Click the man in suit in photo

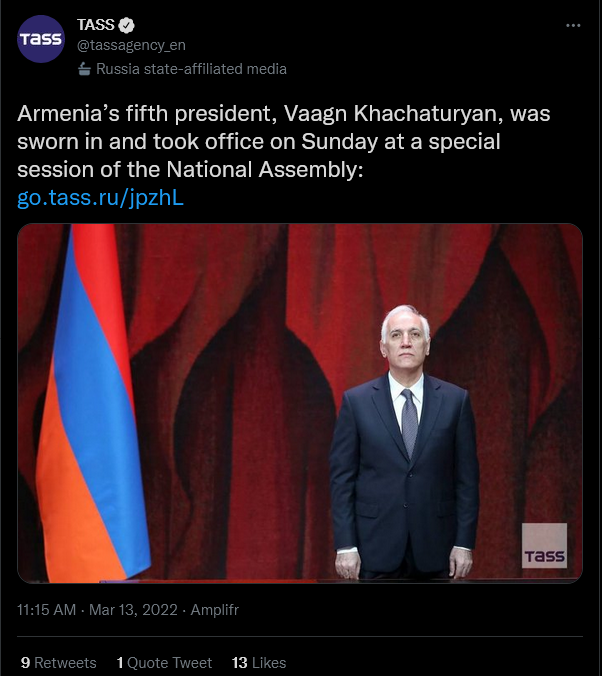pos(405,450)
